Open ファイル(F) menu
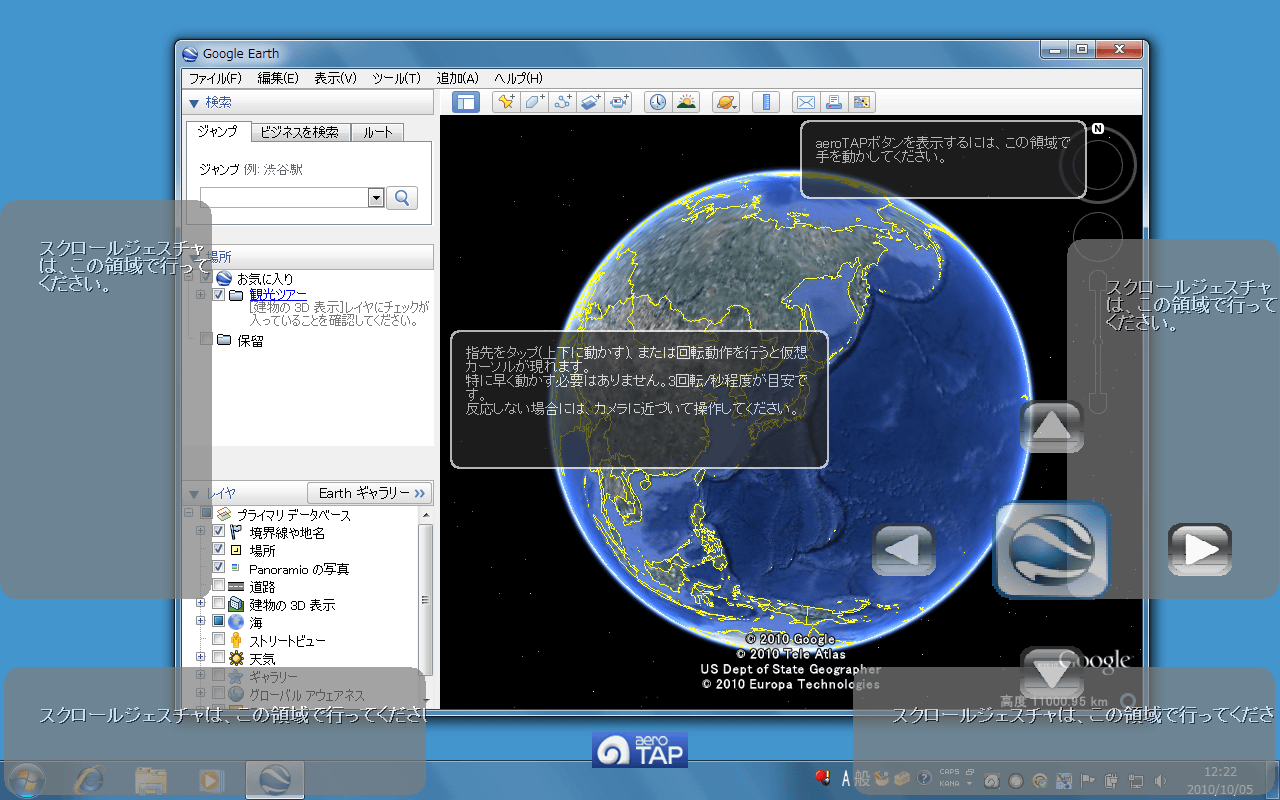Image resolution: width=1280 pixels, height=800 pixels. (215, 78)
